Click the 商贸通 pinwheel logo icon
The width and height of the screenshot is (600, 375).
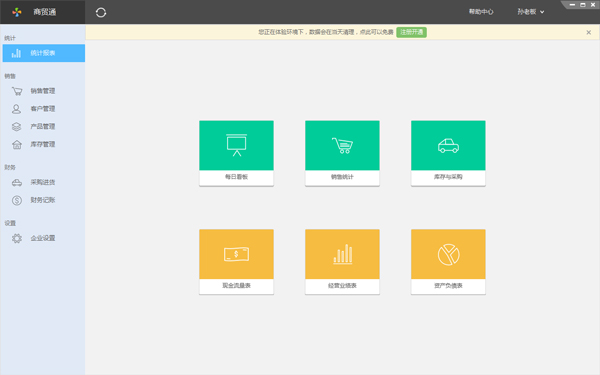pos(17,12)
